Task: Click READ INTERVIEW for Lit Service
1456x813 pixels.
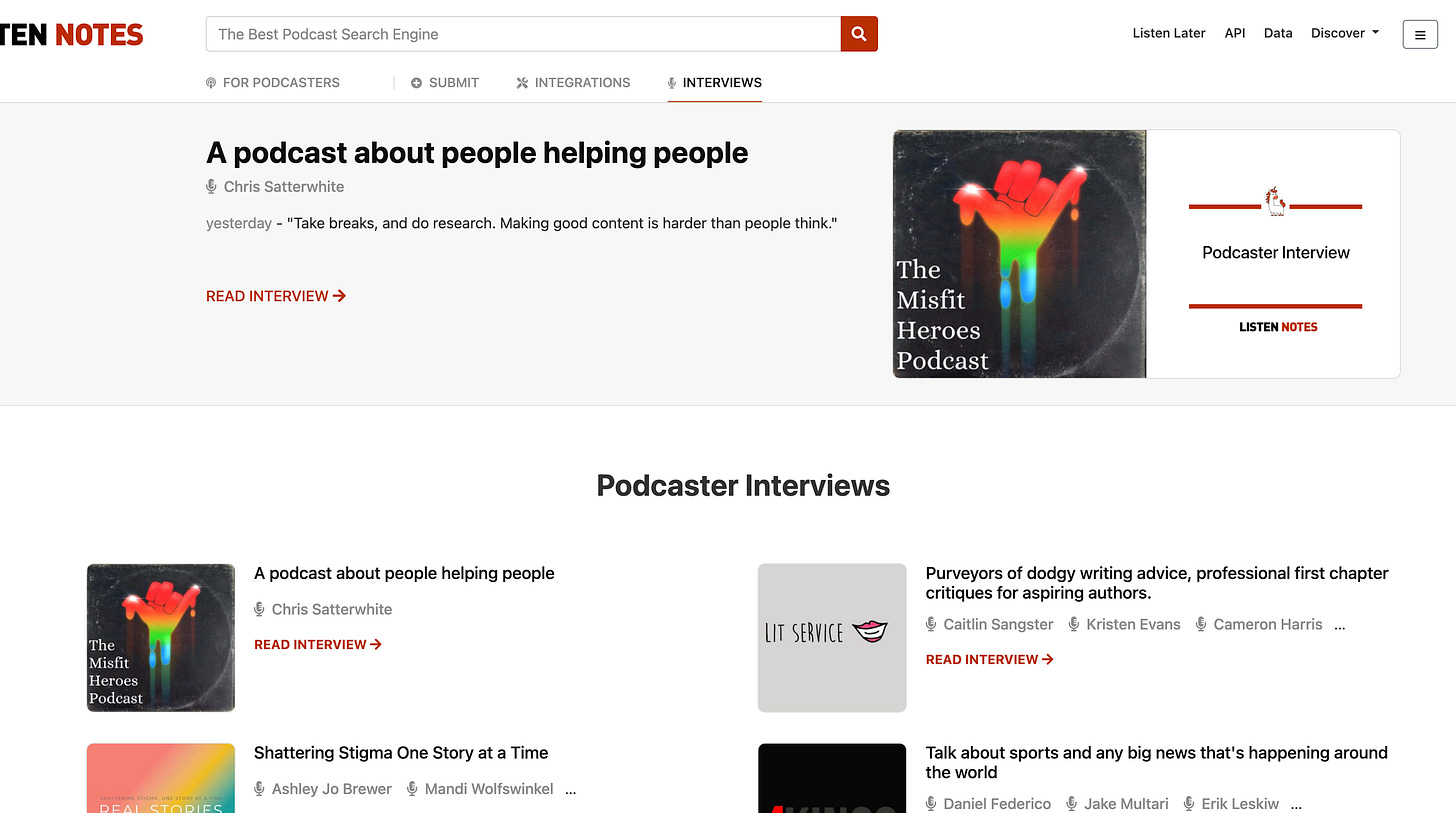Action: (x=990, y=660)
